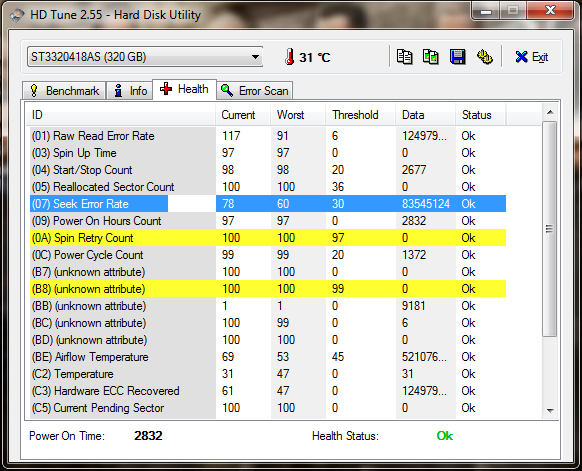The image size is (582, 471).
Task: Maximize the HD Tune window
Action: (x=513, y=11)
